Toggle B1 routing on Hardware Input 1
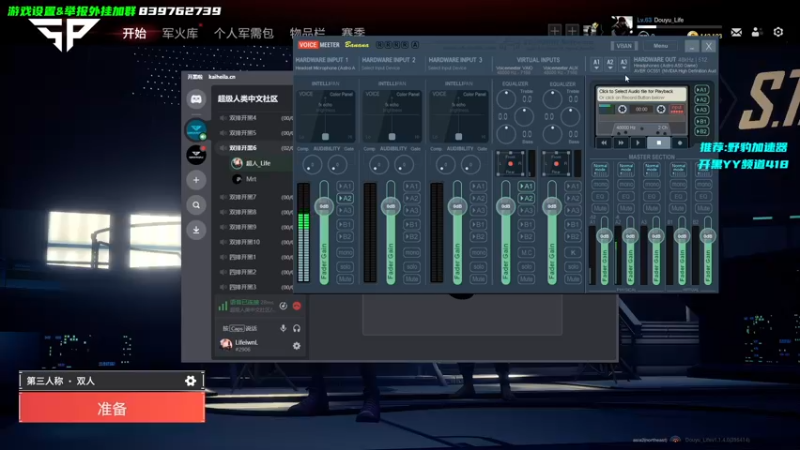The width and height of the screenshot is (800, 450). 345,224
